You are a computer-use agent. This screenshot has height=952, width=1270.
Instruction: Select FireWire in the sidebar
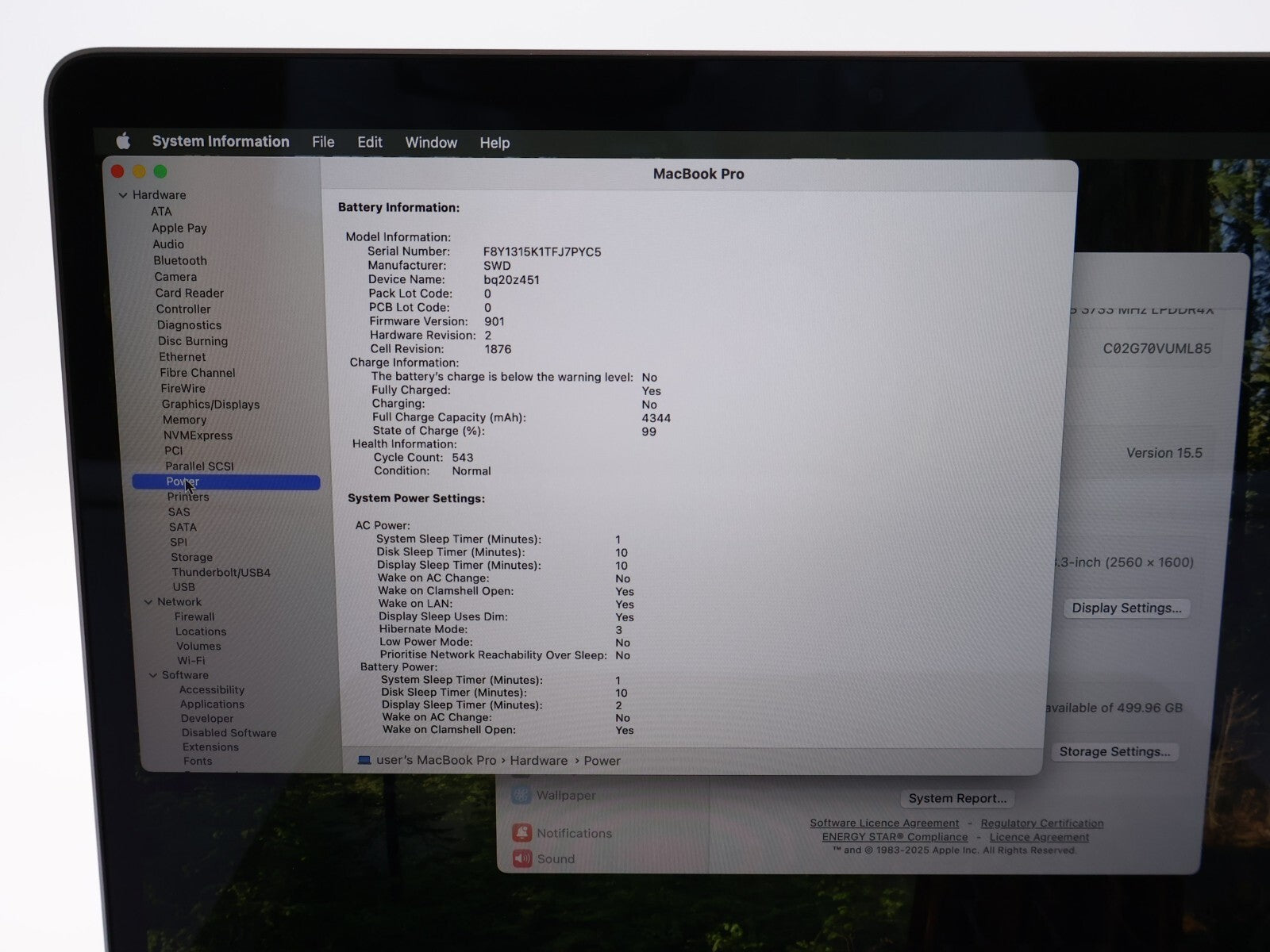[x=183, y=389]
